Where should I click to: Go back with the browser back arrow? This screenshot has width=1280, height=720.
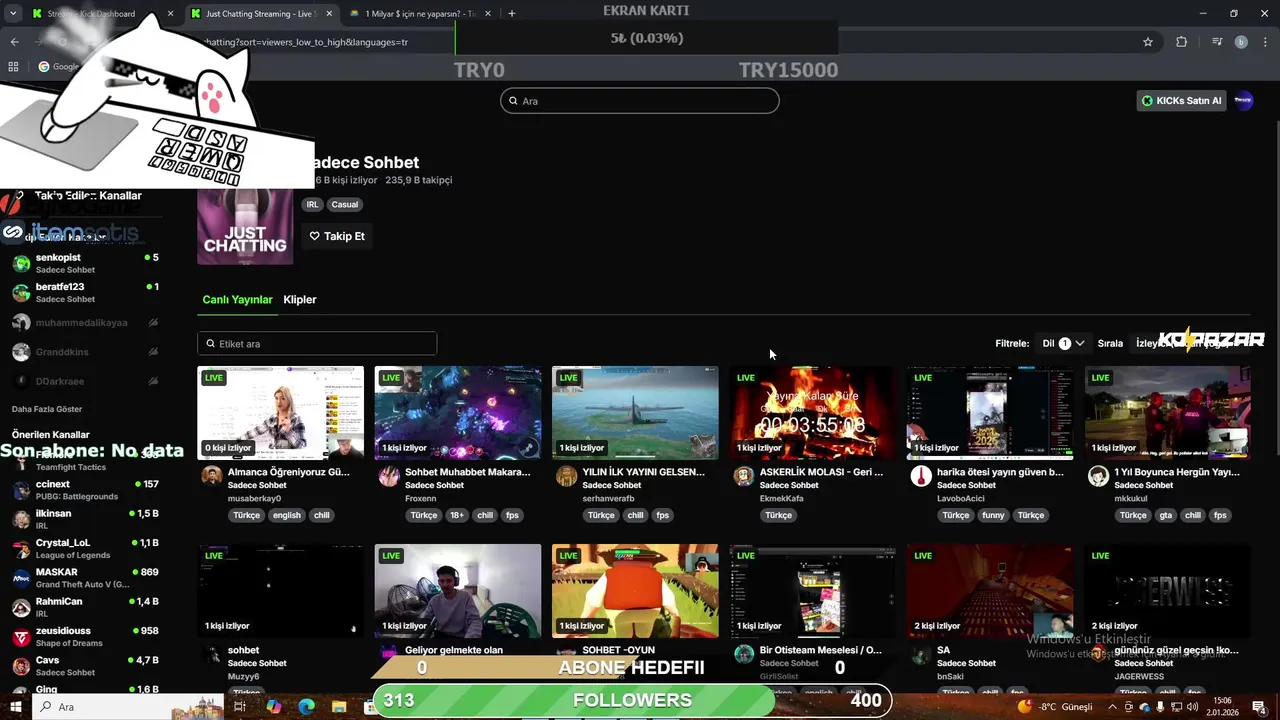tap(14, 42)
